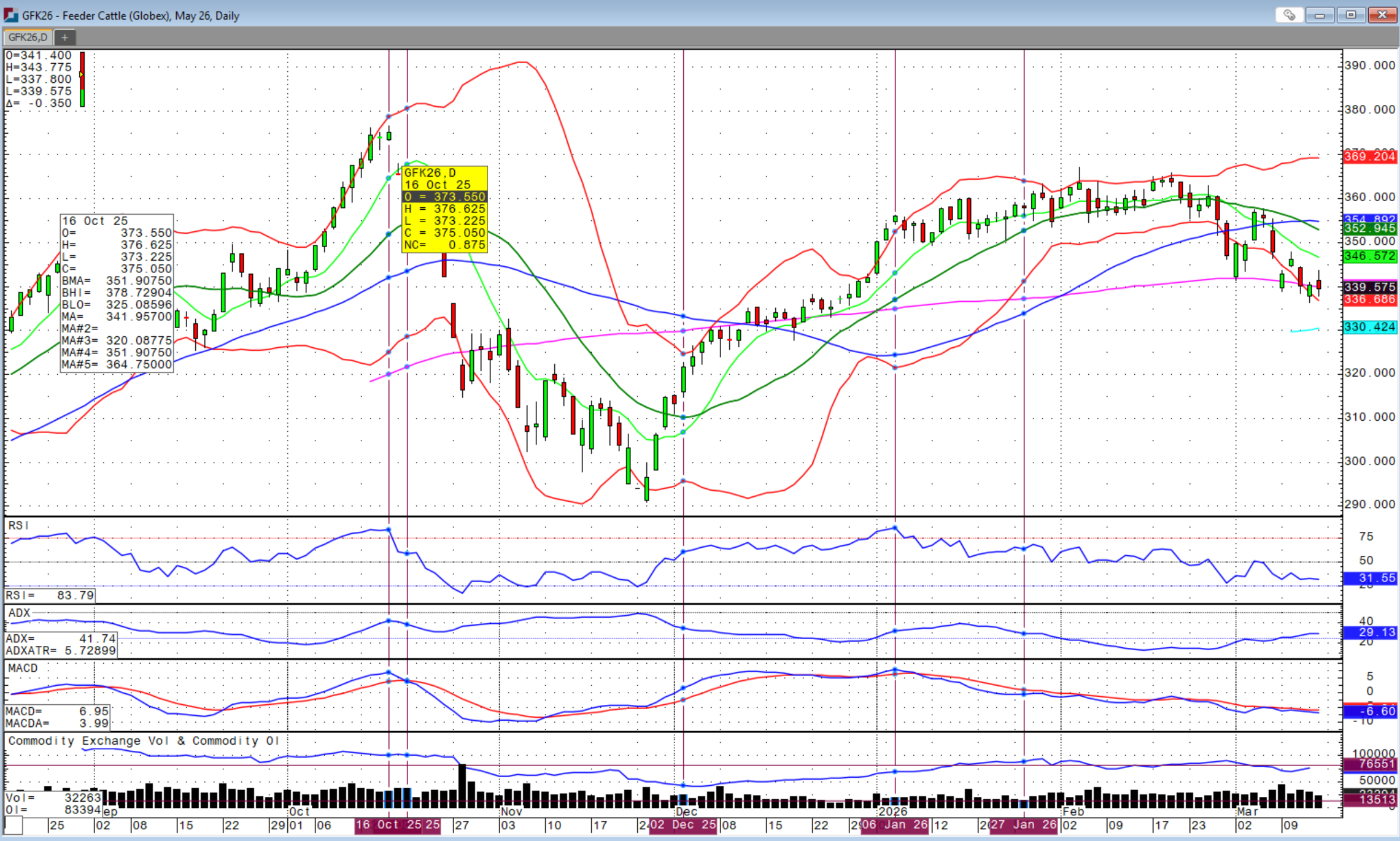The height and width of the screenshot is (841, 1400).
Task: Select the 16 Oct 25 date marker
Action: [x=389, y=825]
